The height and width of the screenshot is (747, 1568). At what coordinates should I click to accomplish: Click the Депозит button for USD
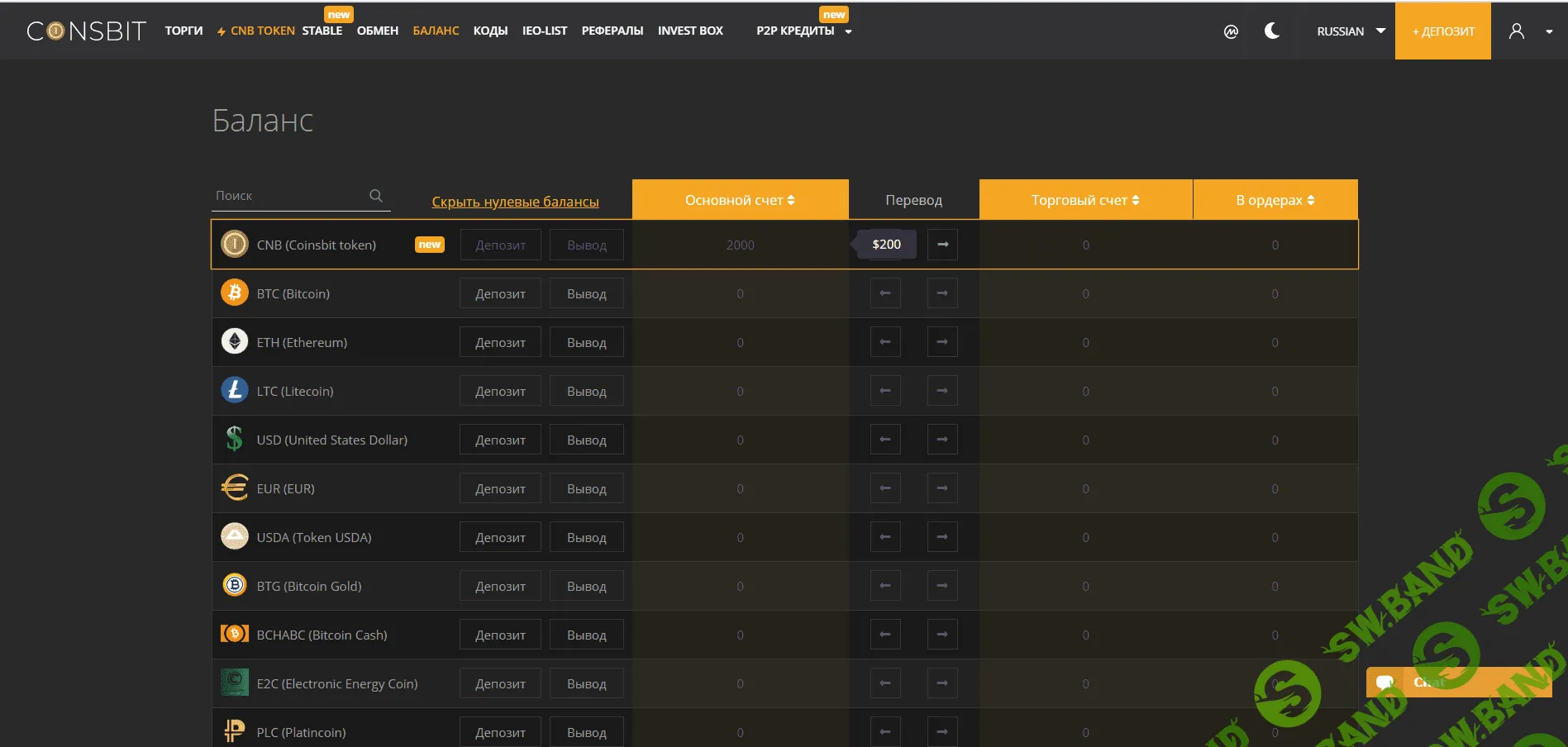(500, 440)
